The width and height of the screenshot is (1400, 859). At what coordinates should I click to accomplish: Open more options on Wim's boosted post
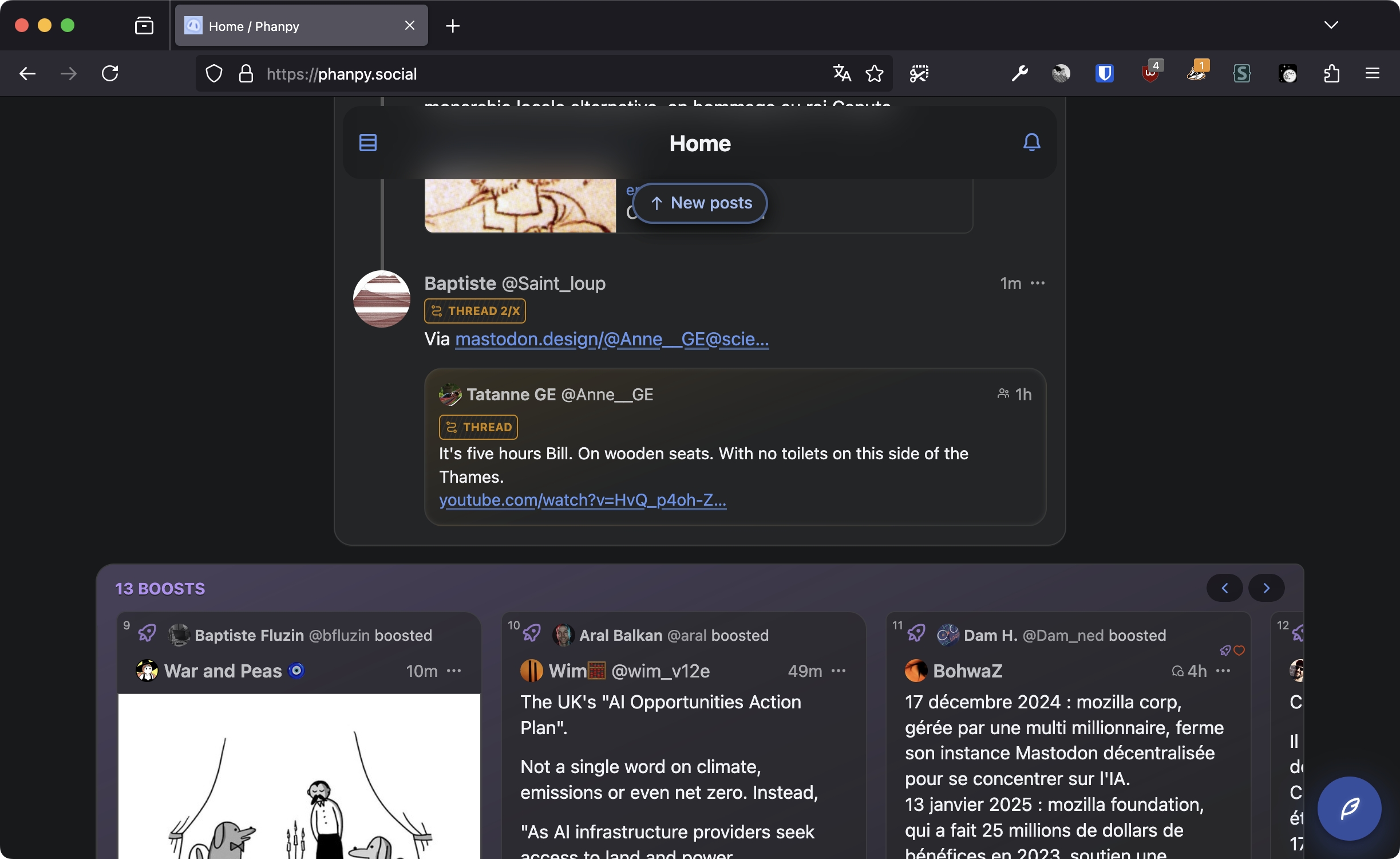pos(839,671)
